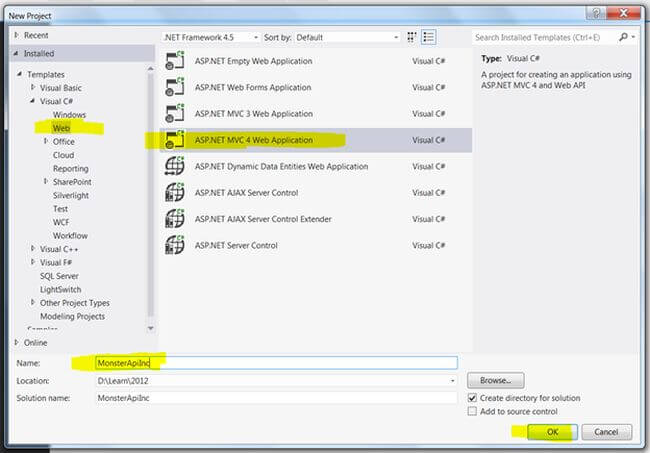Click the dialog help question mark button
Viewport: 650px width, 453px height.
(x=595, y=14)
